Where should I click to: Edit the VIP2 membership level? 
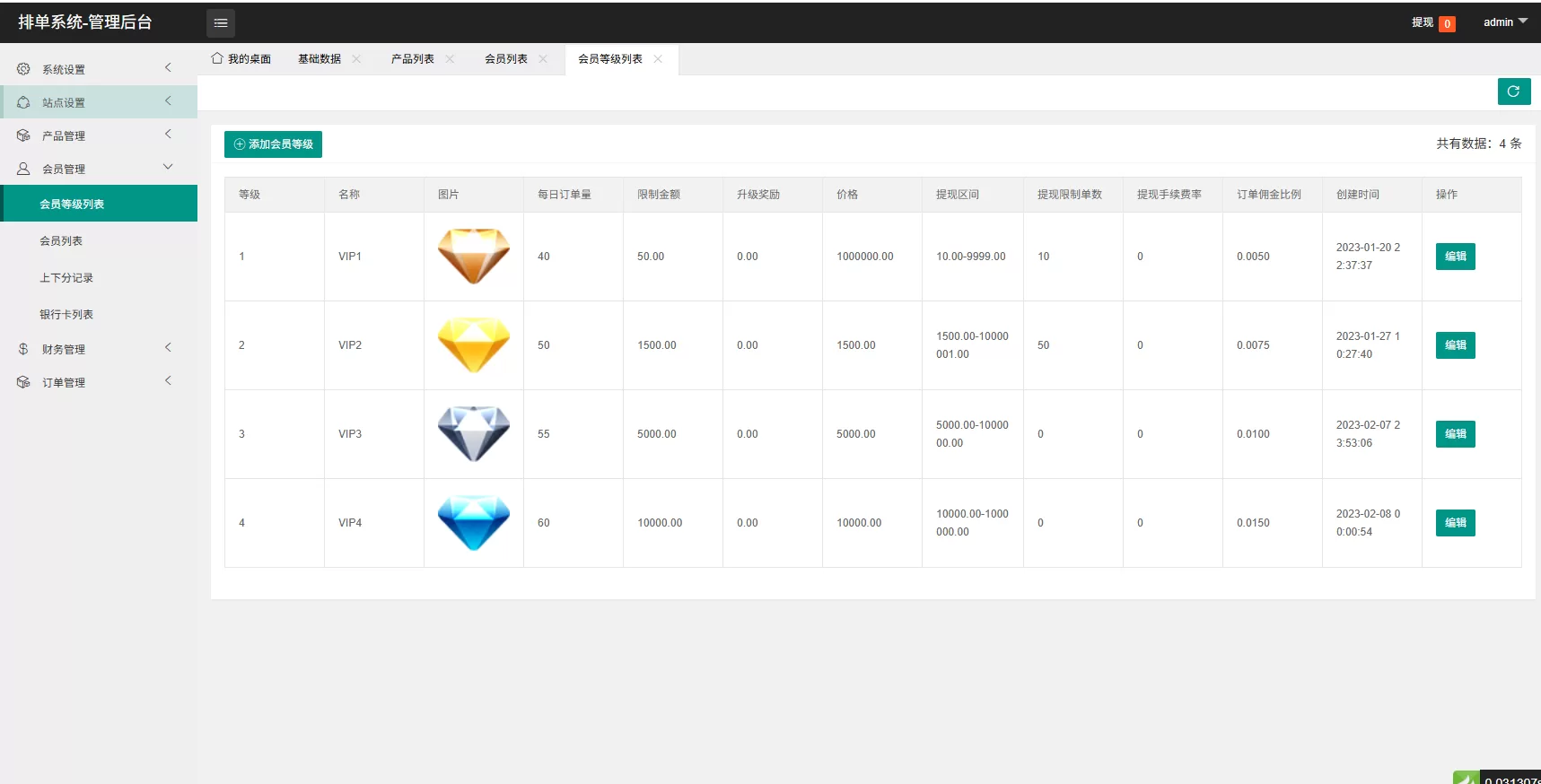(1455, 345)
